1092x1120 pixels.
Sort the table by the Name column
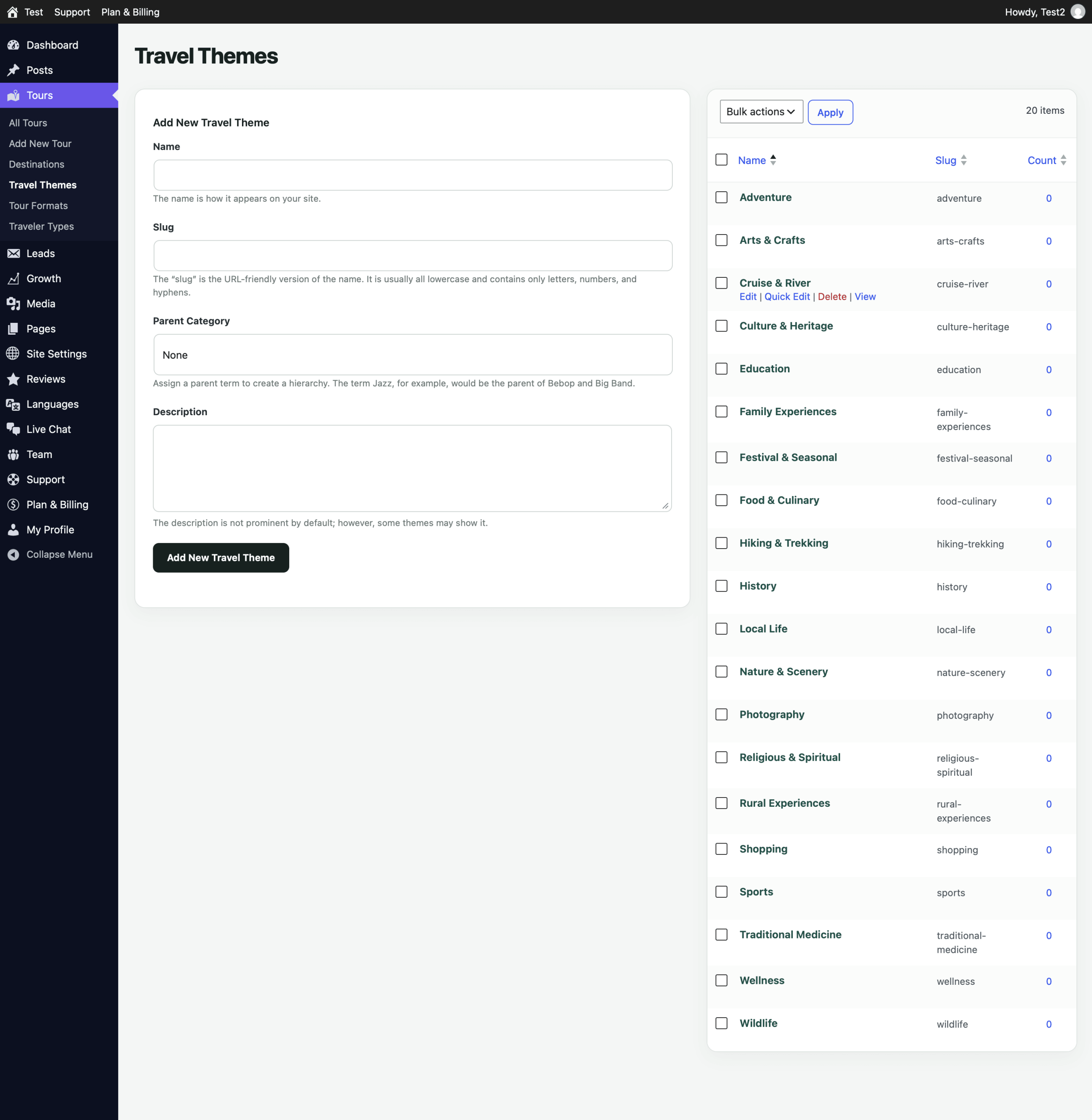tap(756, 161)
